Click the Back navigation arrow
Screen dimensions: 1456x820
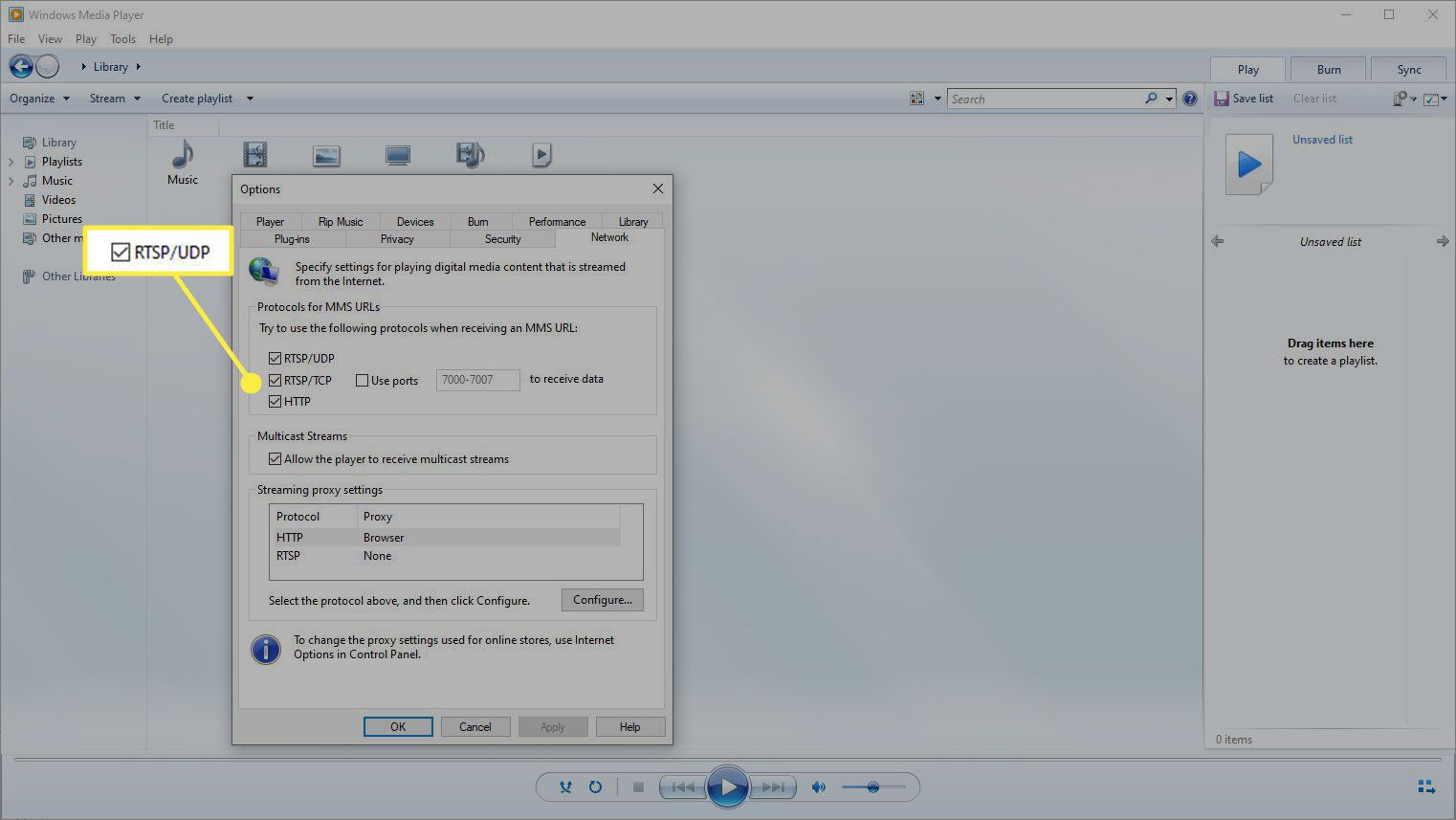coord(21,66)
